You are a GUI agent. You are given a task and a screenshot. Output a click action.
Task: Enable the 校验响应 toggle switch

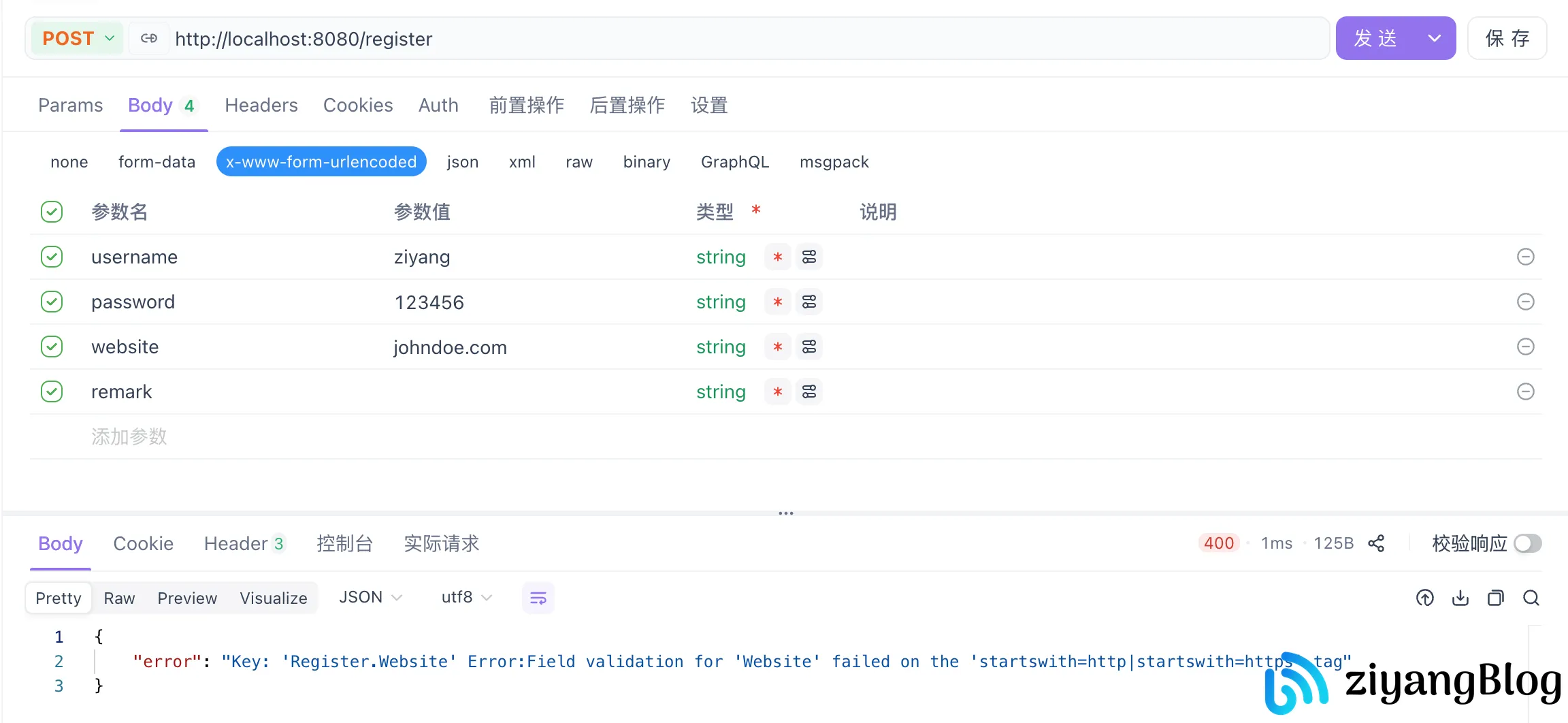coord(1527,543)
